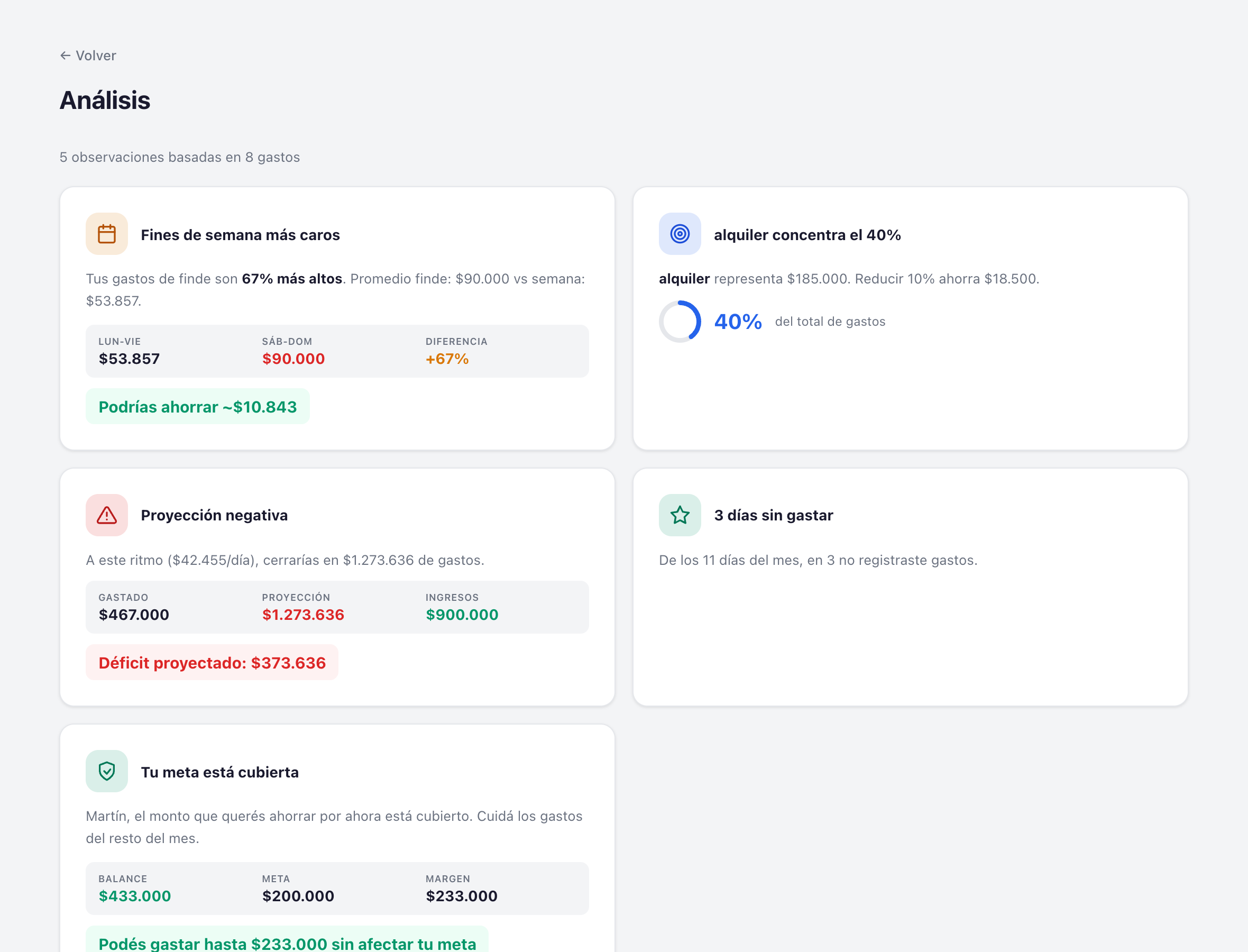This screenshot has width=1248, height=952.
Task: Open the 'Fines de semana más caros' heading
Action: click(240, 235)
